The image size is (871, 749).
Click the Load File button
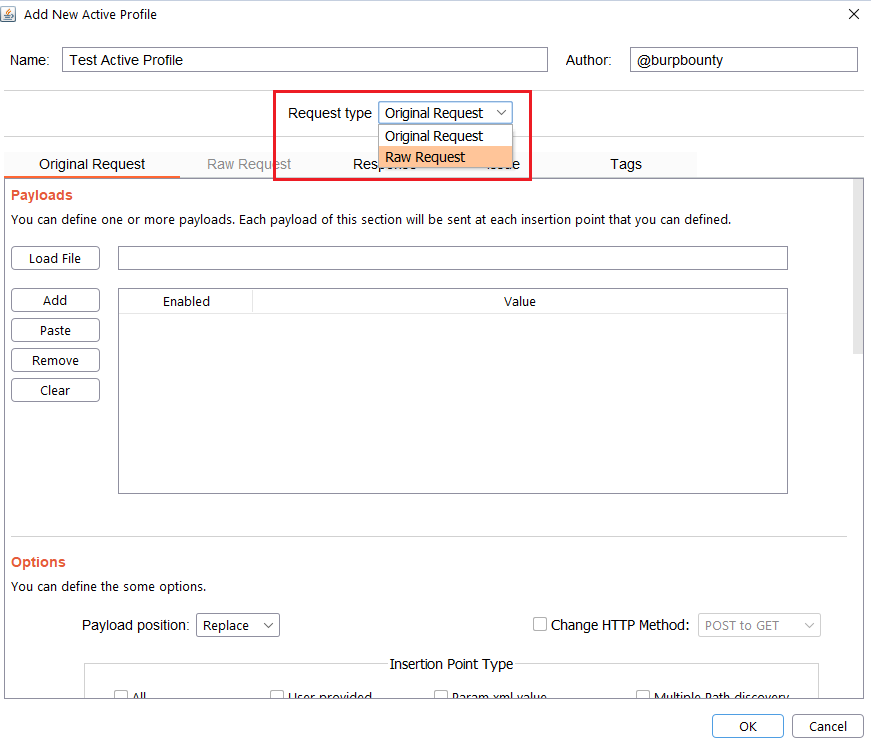pyautogui.click(x=55, y=258)
